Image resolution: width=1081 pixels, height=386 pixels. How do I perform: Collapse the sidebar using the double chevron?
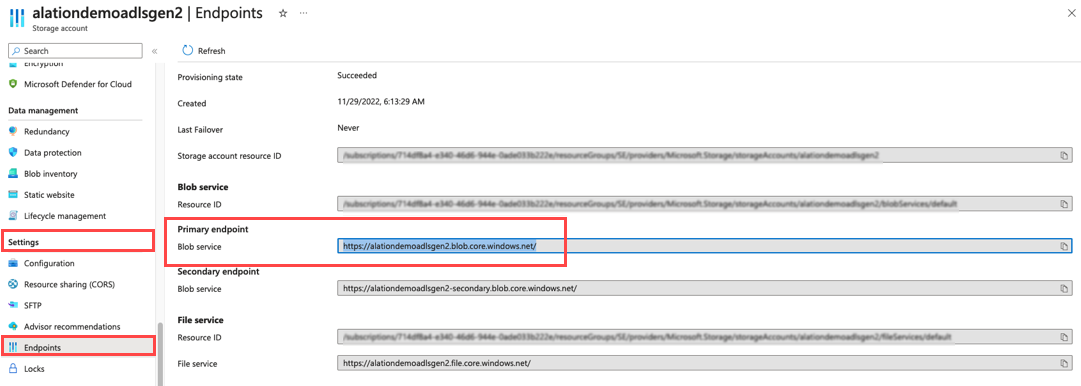click(x=154, y=51)
